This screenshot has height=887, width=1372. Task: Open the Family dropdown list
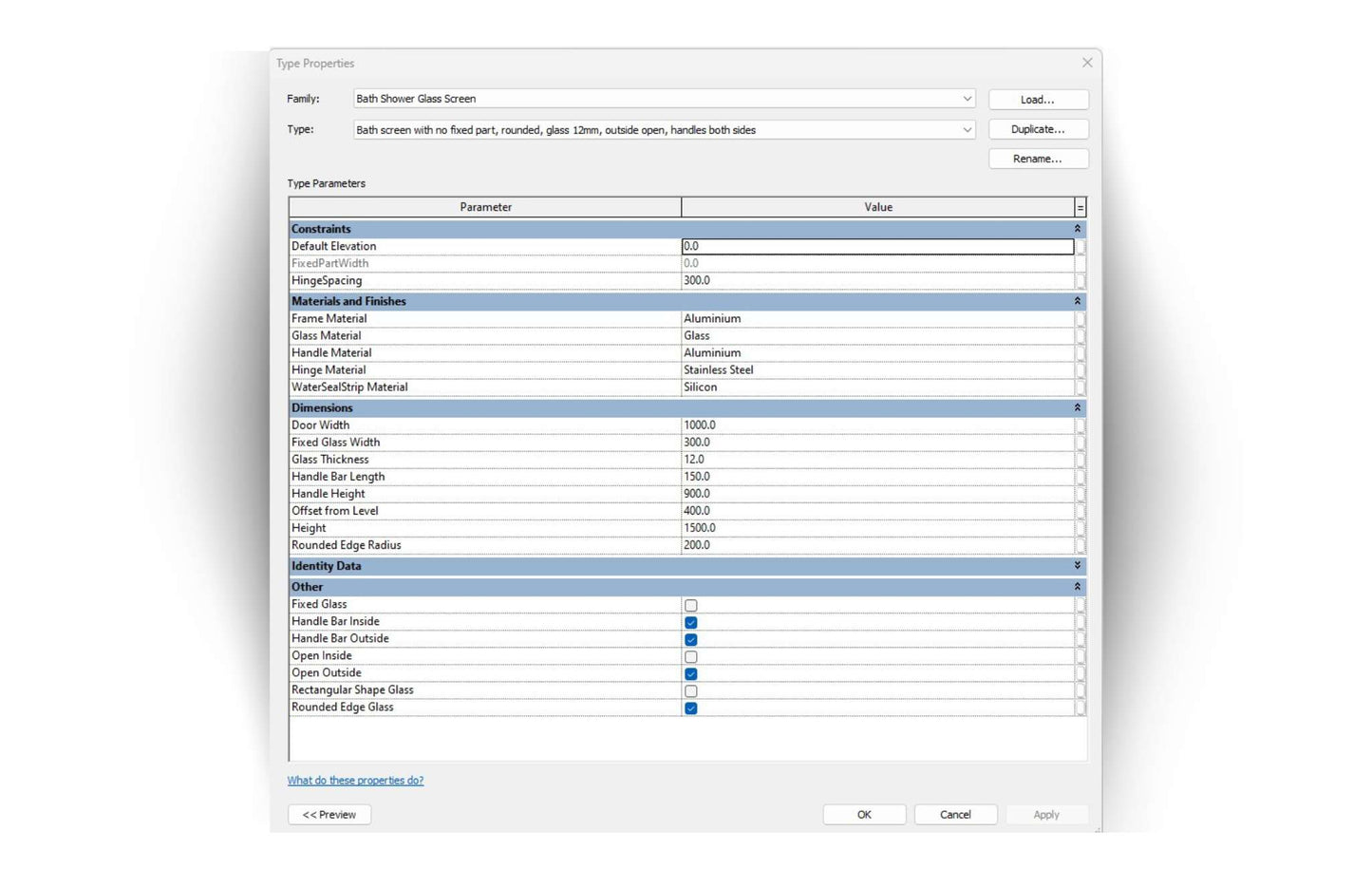[967, 99]
